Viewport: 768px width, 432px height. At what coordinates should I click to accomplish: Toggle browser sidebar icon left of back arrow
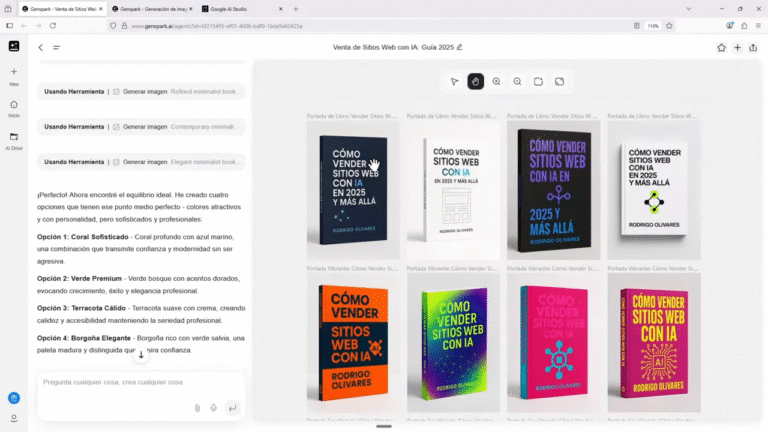point(9,25)
